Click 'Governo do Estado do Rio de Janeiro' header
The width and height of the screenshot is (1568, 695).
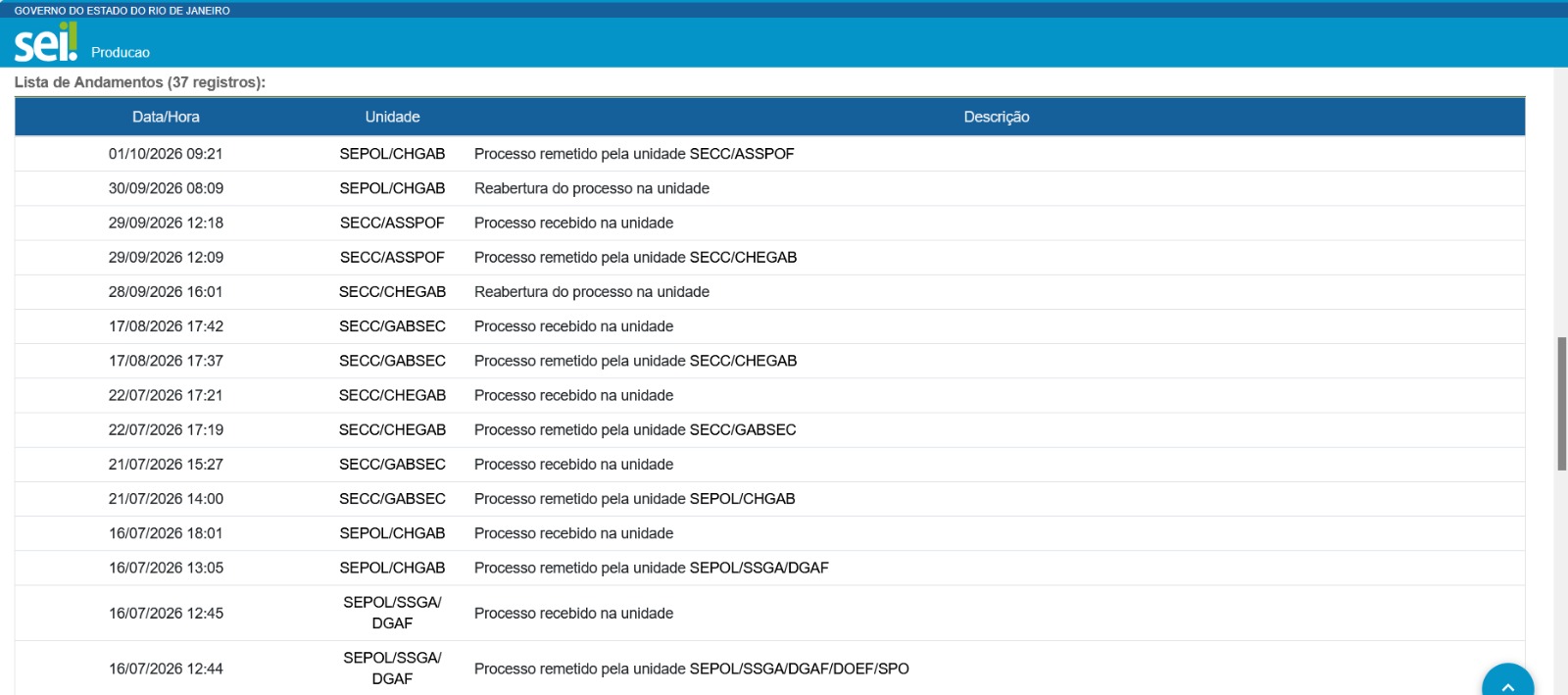[122, 11]
